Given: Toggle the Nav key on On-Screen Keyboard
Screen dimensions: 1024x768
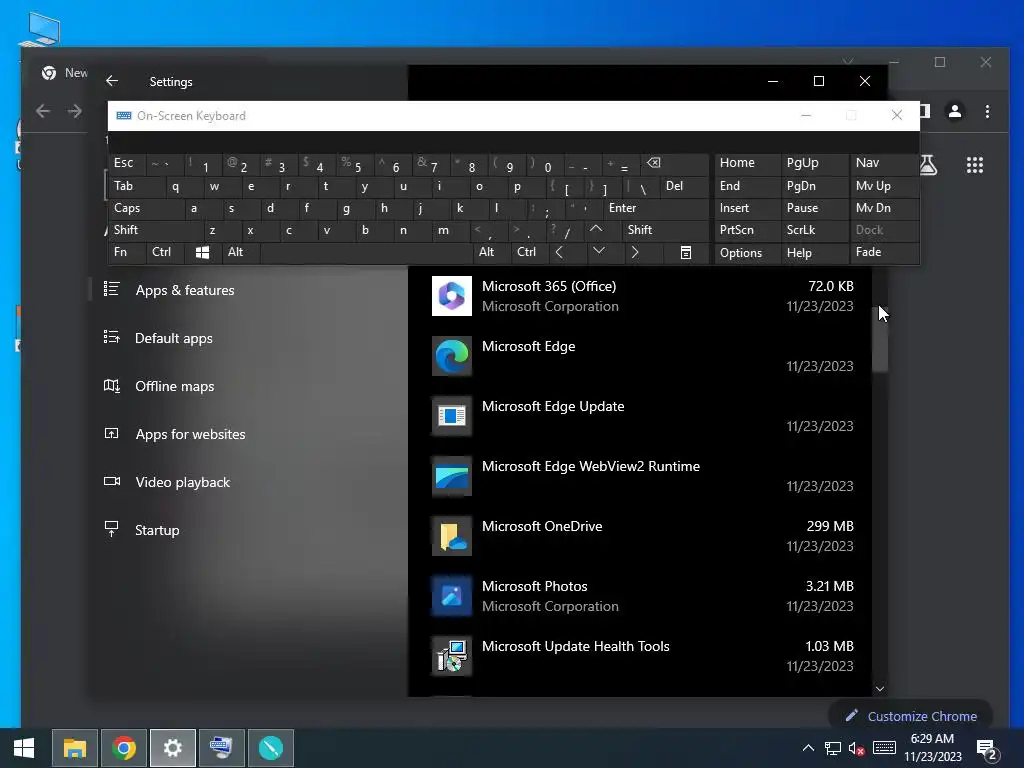Looking at the screenshot, I should coord(884,164).
